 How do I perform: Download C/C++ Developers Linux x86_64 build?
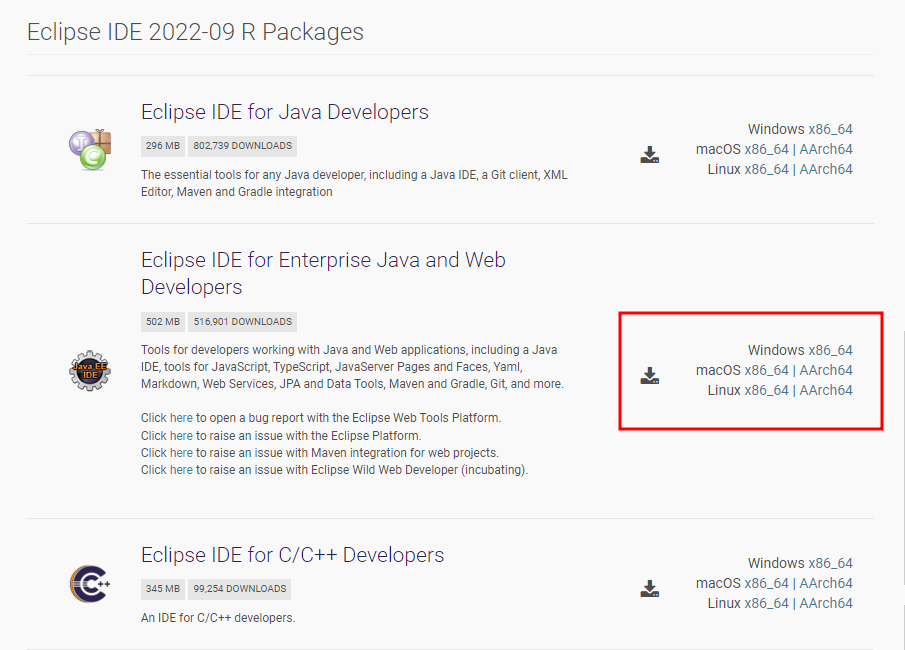(766, 603)
